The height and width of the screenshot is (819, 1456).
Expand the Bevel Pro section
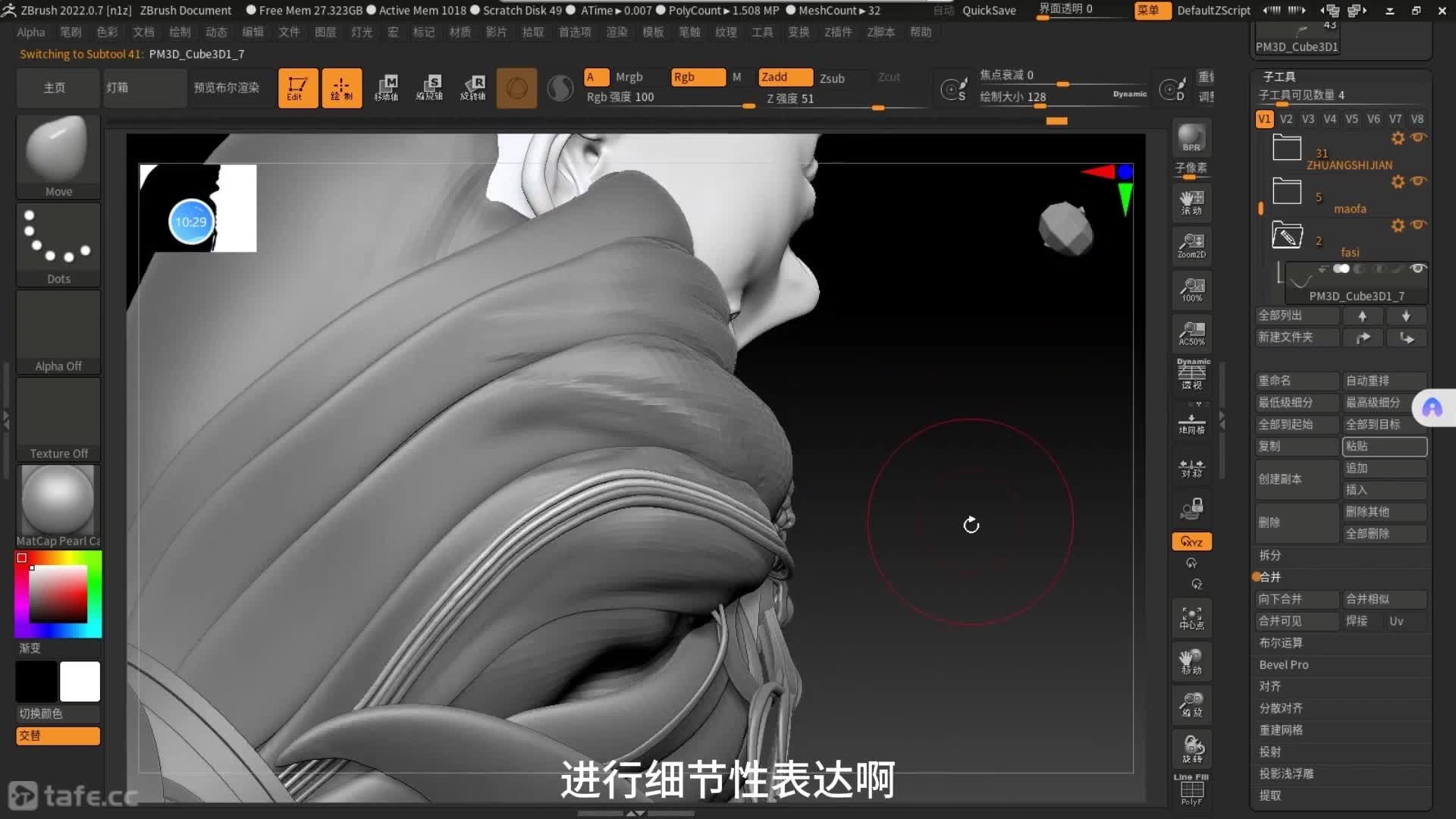[1284, 664]
